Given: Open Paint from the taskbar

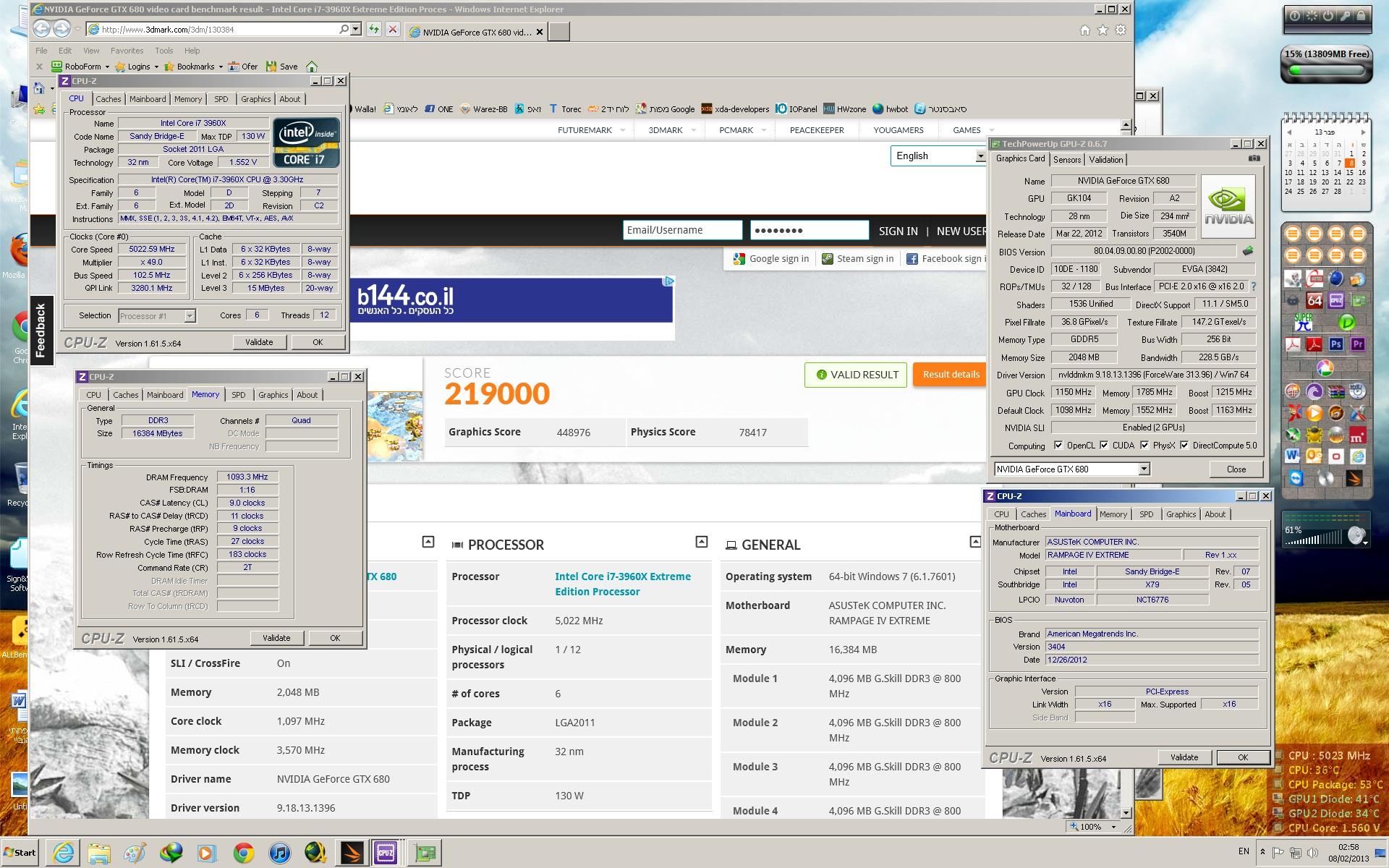Looking at the screenshot, I should pos(135,853).
